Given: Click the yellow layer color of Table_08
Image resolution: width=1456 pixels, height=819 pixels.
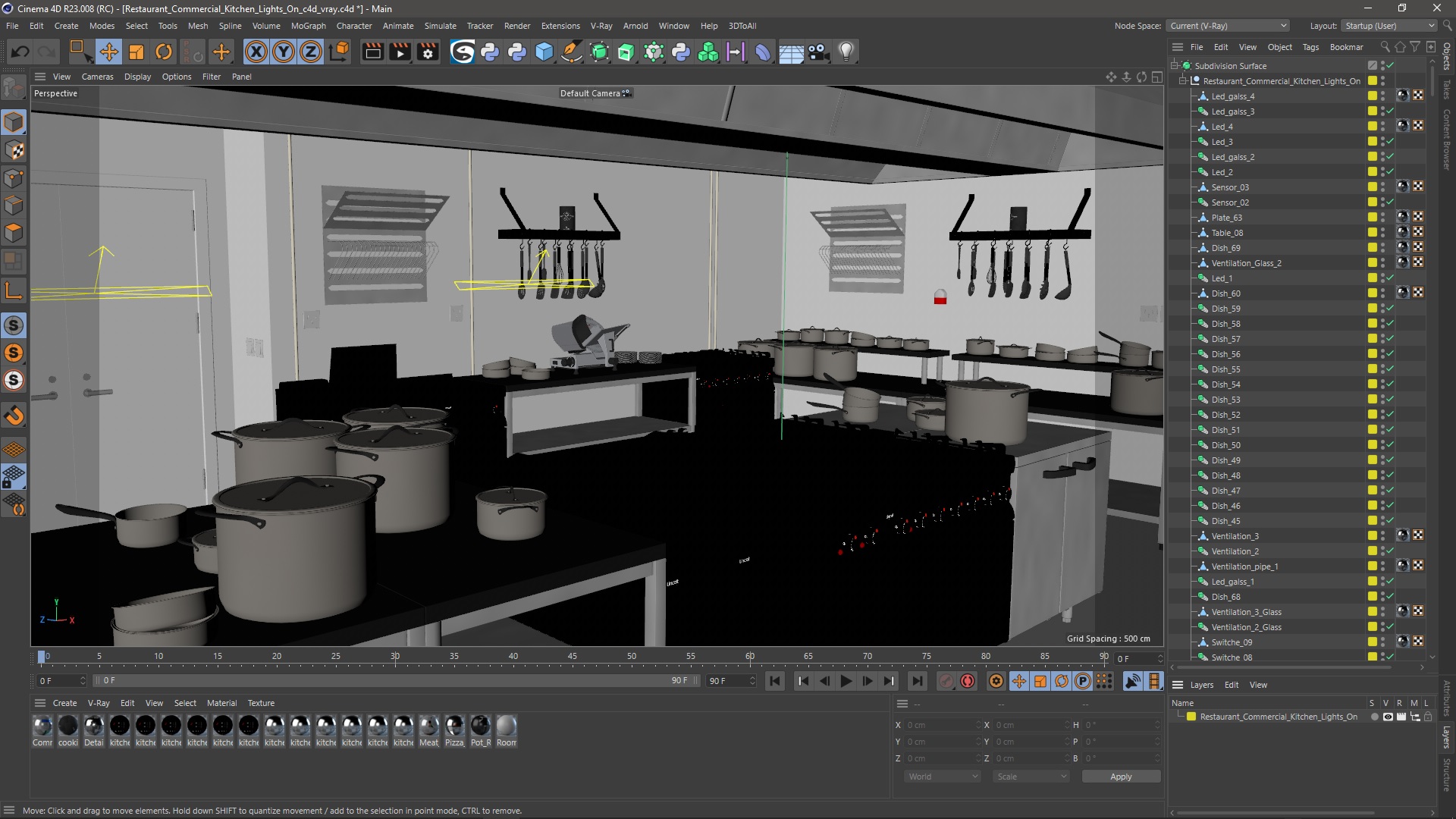Looking at the screenshot, I should 1373,233.
